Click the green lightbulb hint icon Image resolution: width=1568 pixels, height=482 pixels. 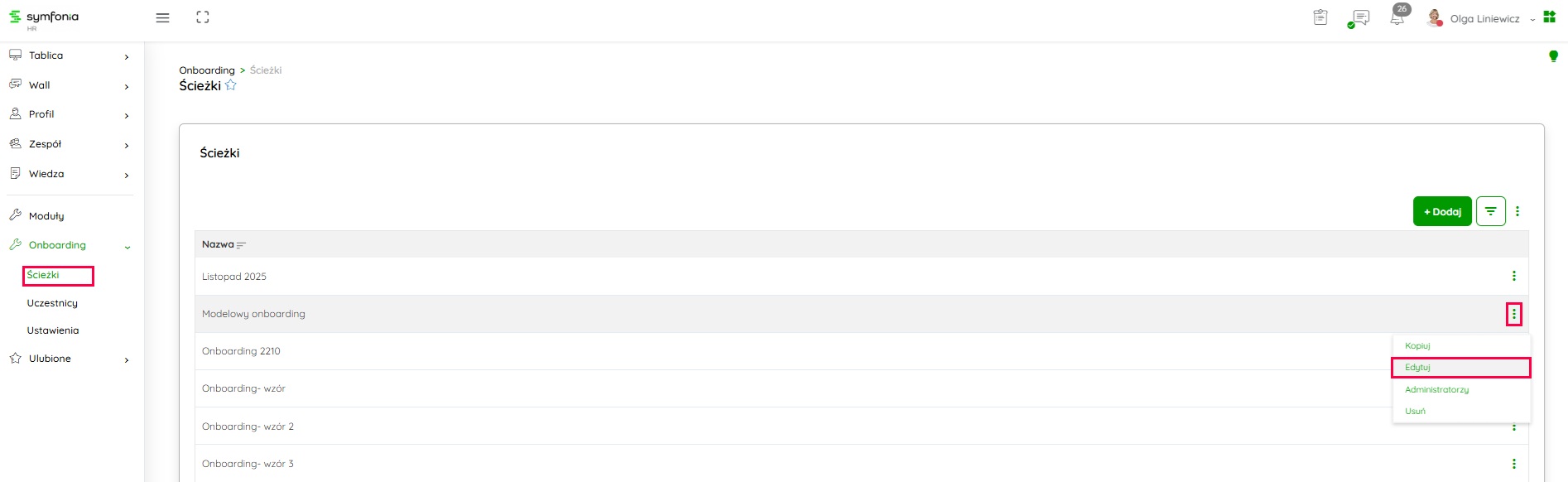click(1553, 56)
